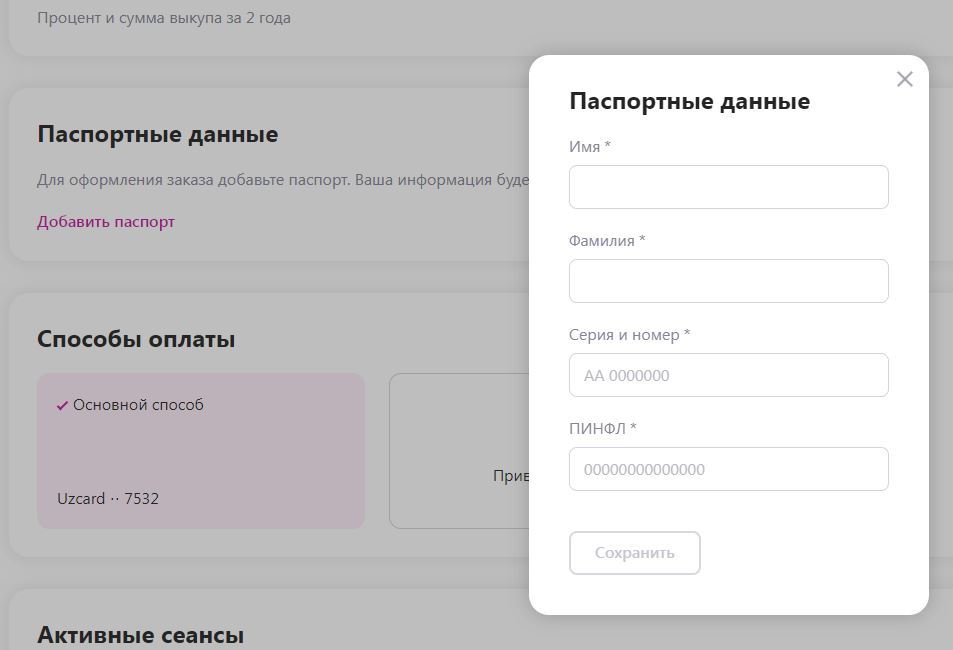Click the Имя input field

pos(728,187)
